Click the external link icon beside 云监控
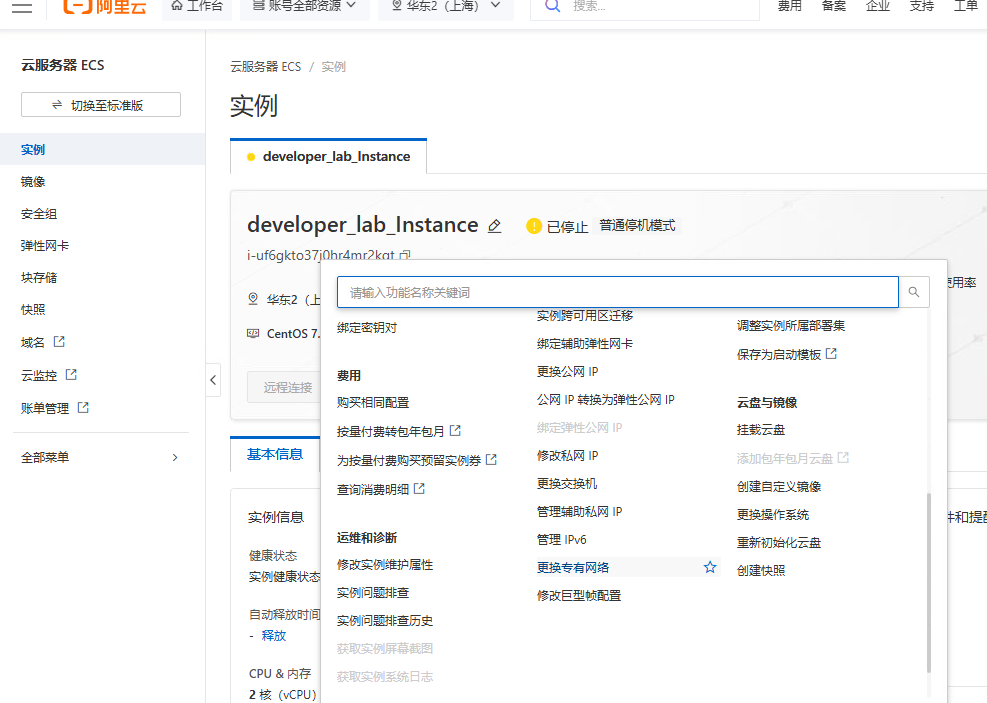Screen dimensions: 987x703 pos(71,374)
